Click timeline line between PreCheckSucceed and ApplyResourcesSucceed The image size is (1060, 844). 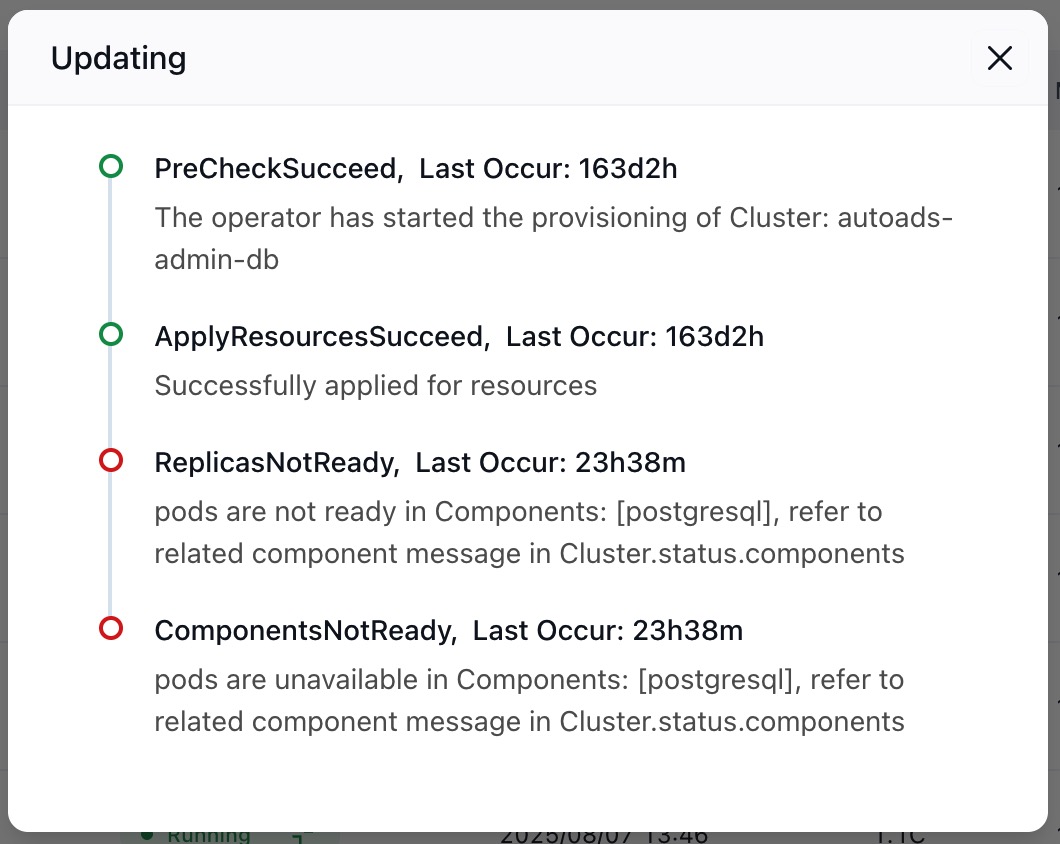pyautogui.click(x=111, y=251)
